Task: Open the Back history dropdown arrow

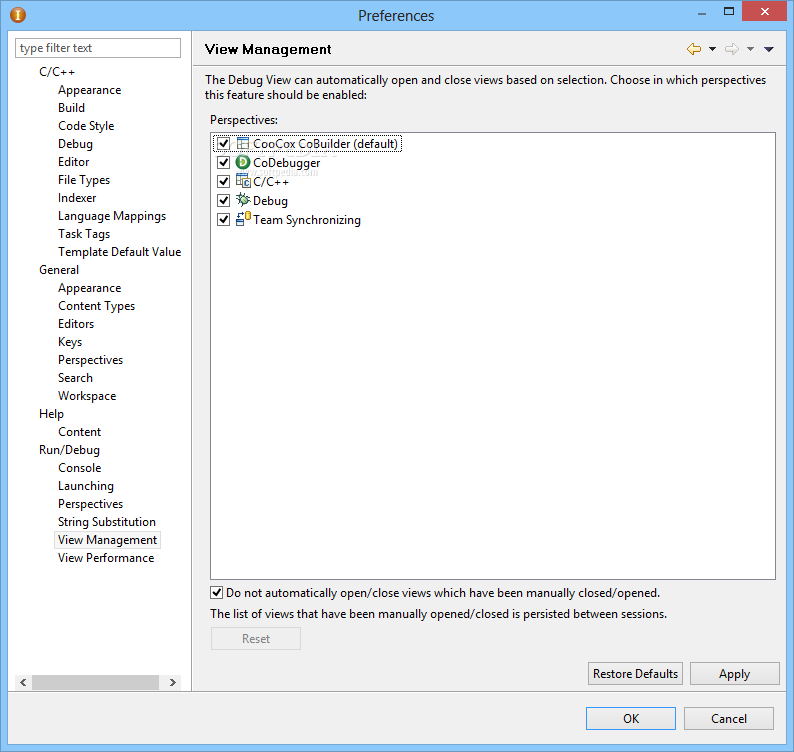Action: click(712, 49)
